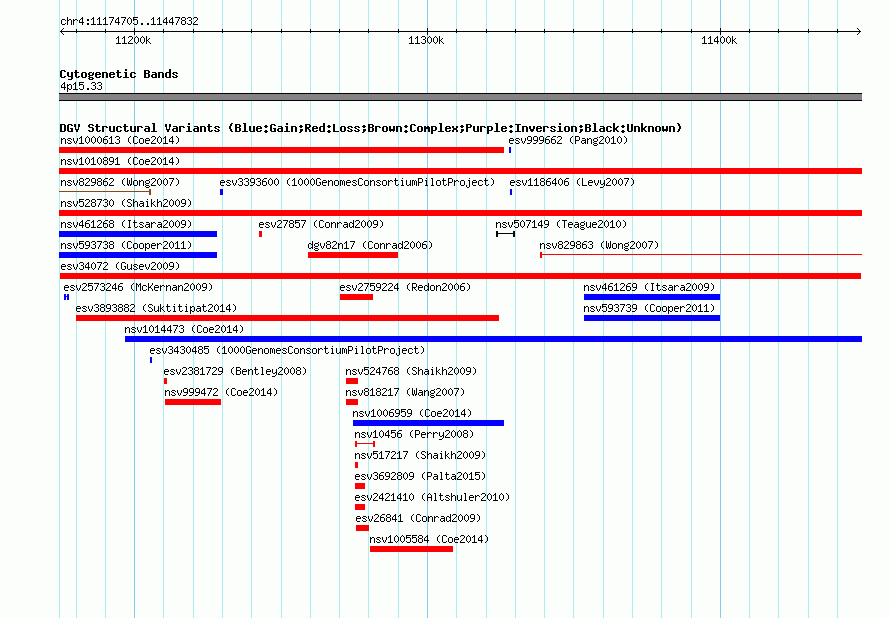890x618 pixels.
Task: Select the esv27857 (Conrad2009) variant label
Action: click(x=321, y=224)
